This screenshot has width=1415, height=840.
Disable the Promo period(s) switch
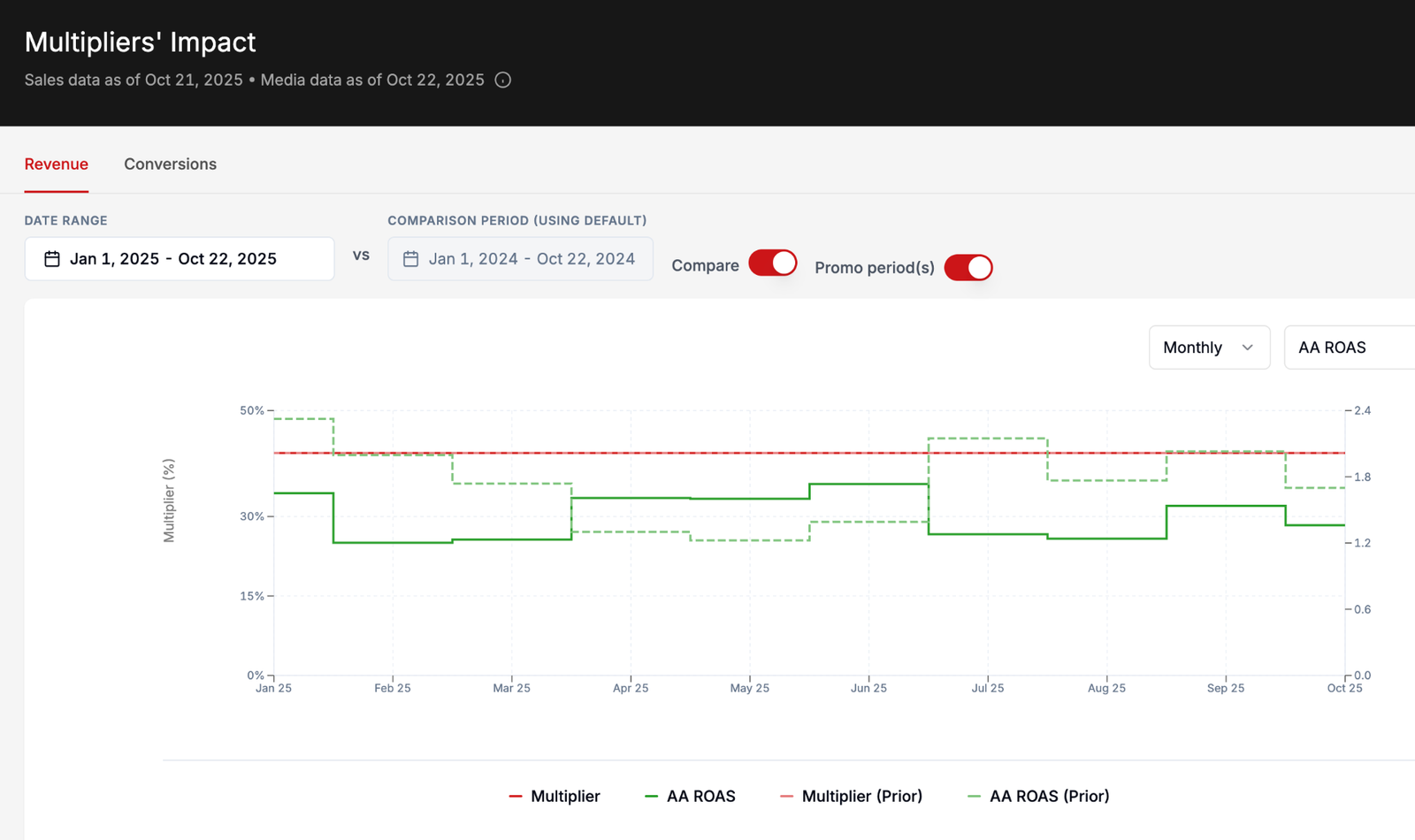pyautogui.click(x=968, y=267)
